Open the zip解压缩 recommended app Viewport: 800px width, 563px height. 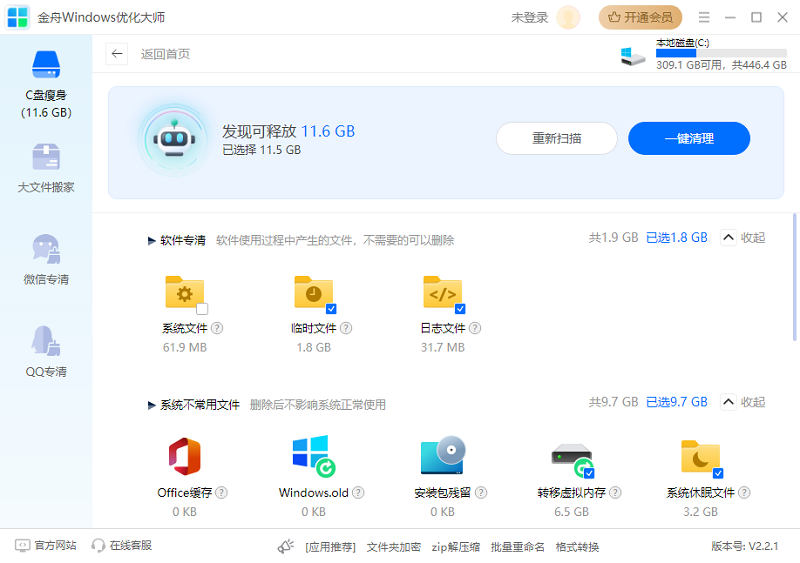coord(456,547)
